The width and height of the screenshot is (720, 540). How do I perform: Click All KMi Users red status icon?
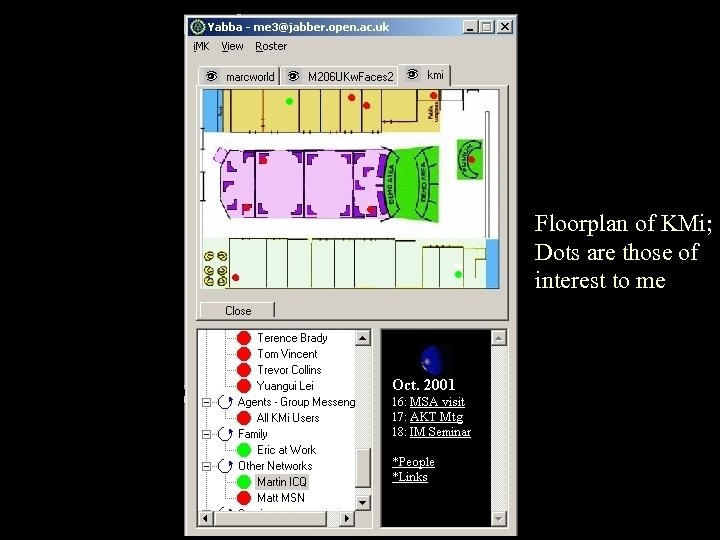pyautogui.click(x=244, y=418)
